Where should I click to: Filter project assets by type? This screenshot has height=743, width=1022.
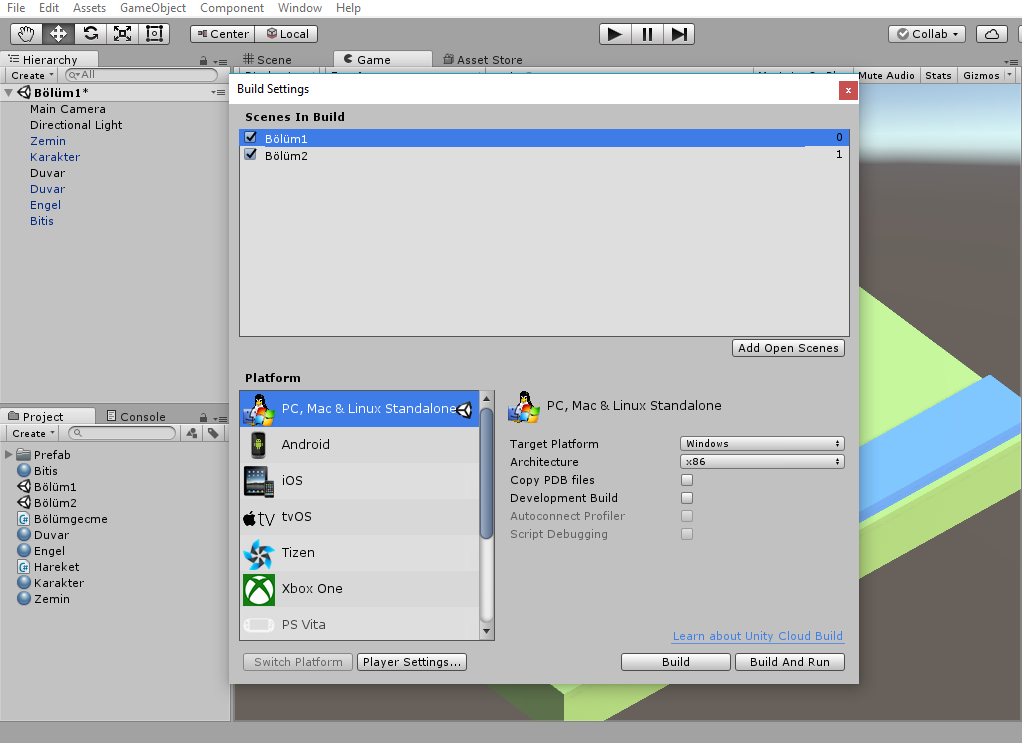(192, 433)
